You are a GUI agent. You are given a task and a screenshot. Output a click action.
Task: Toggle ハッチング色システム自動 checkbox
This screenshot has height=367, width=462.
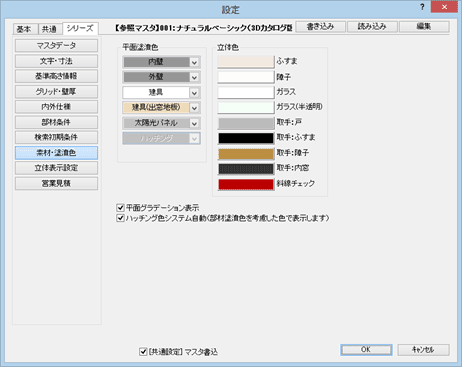pos(120,218)
